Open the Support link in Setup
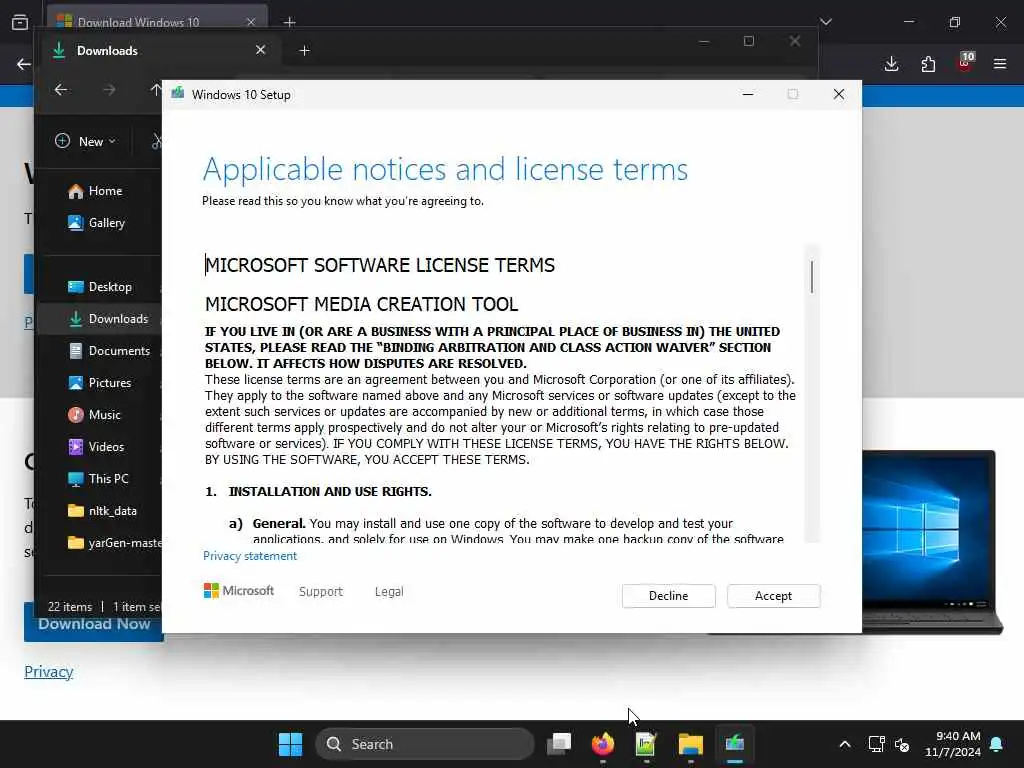 point(321,591)
